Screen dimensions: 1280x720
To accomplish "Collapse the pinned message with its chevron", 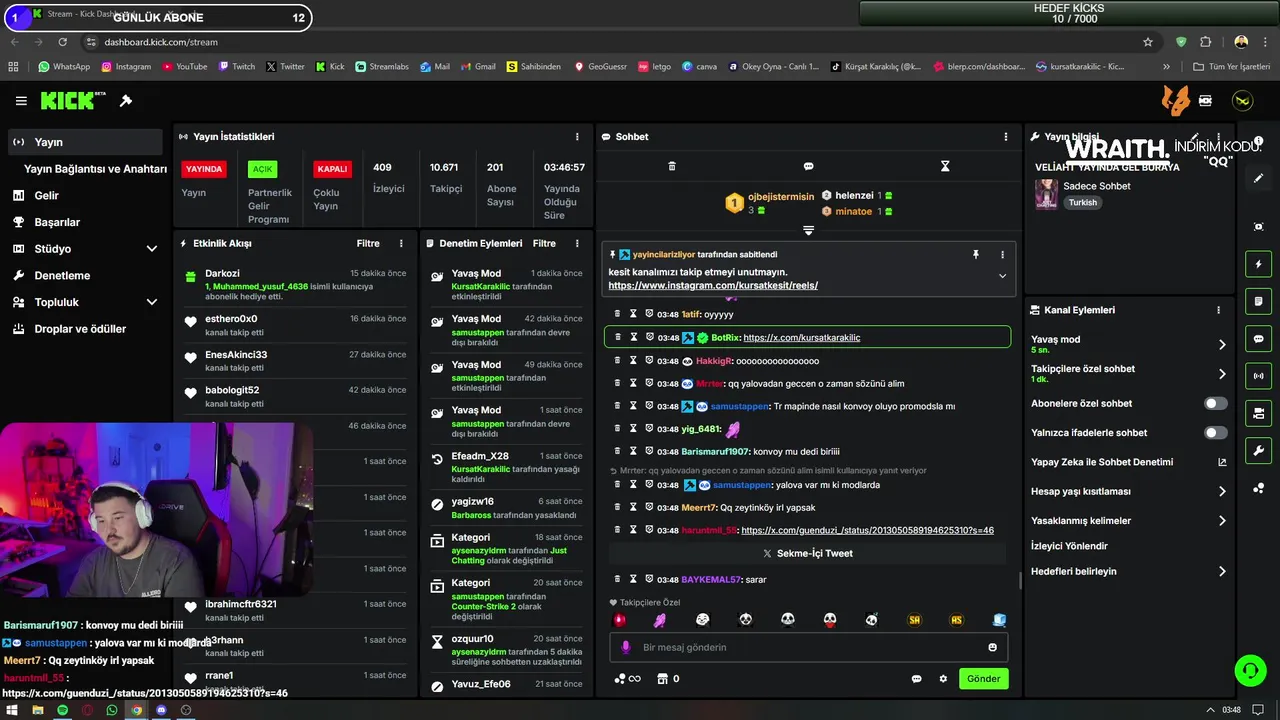I will click(1002, 276).
